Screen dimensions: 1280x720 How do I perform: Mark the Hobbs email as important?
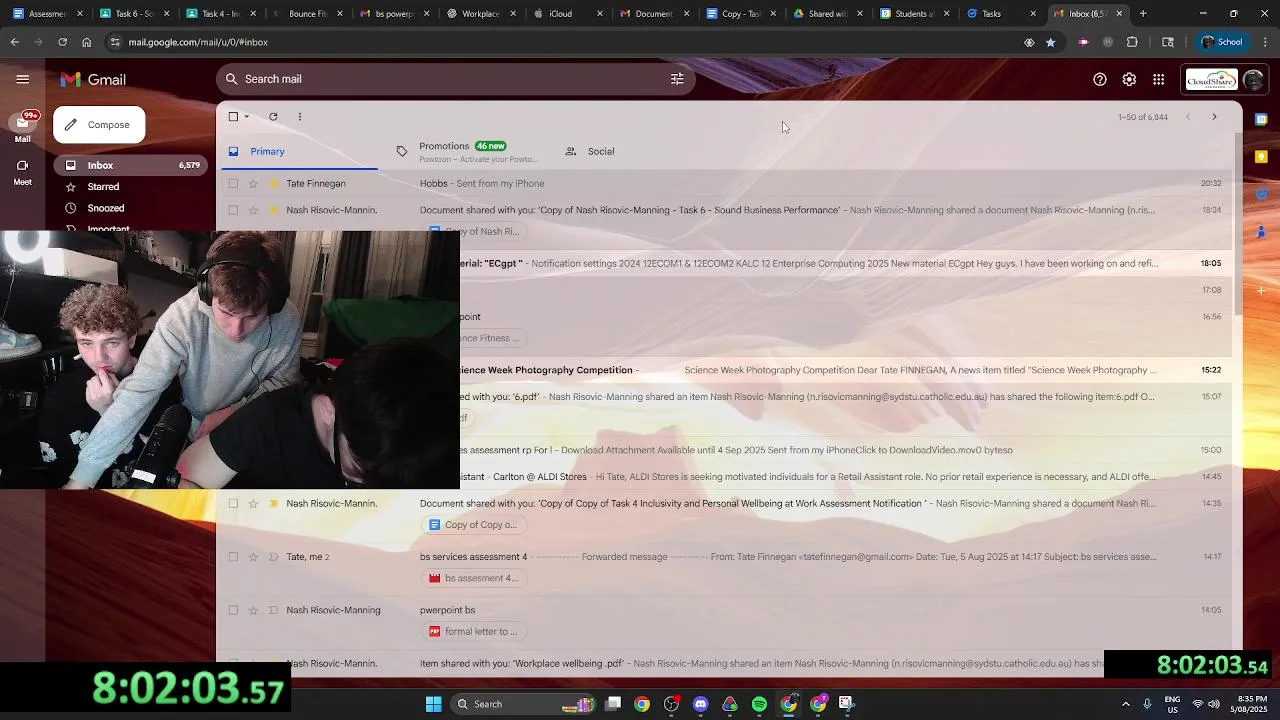click(x=273, y=184)
